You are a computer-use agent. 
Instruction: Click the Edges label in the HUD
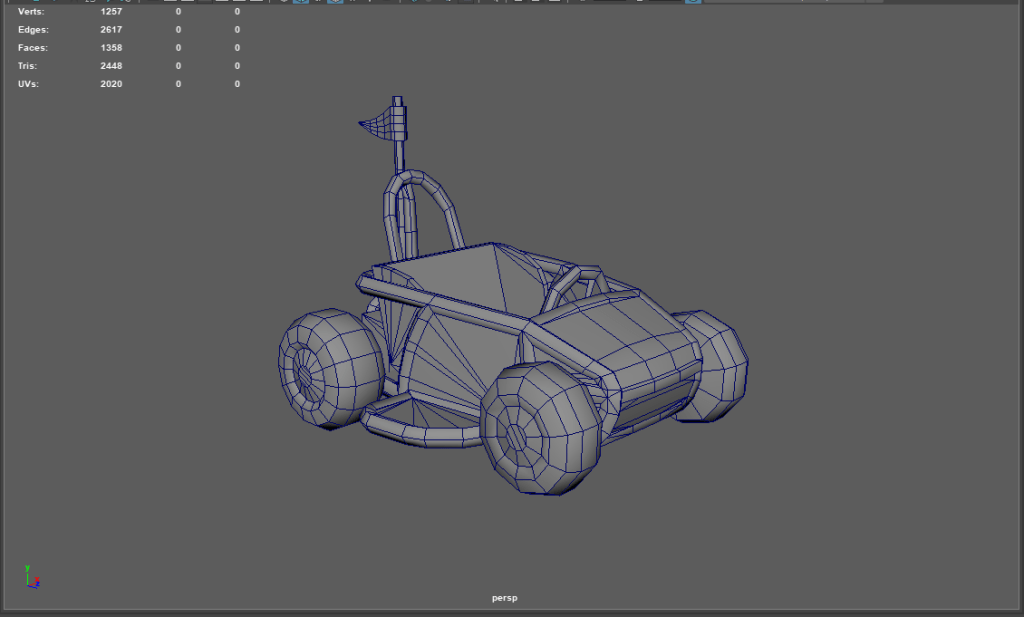32,30
